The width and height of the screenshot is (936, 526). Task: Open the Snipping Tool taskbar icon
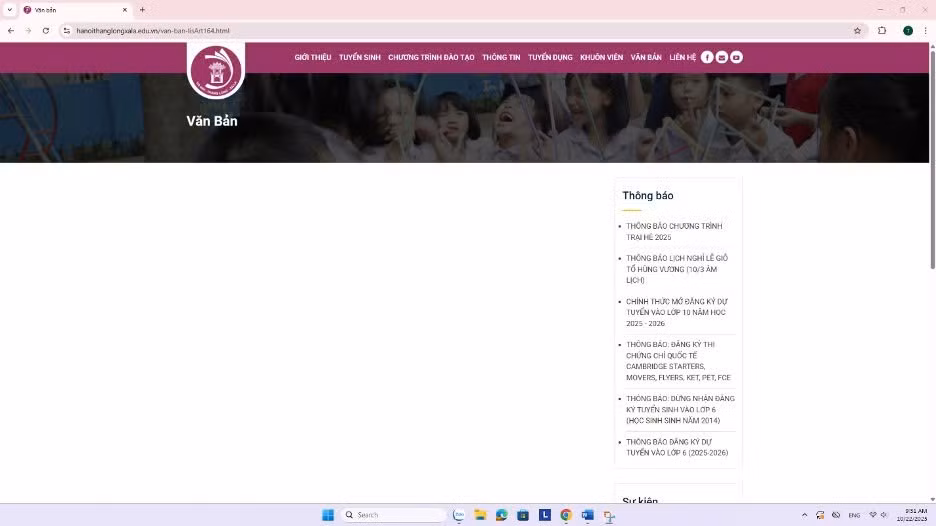click(609, 516)
